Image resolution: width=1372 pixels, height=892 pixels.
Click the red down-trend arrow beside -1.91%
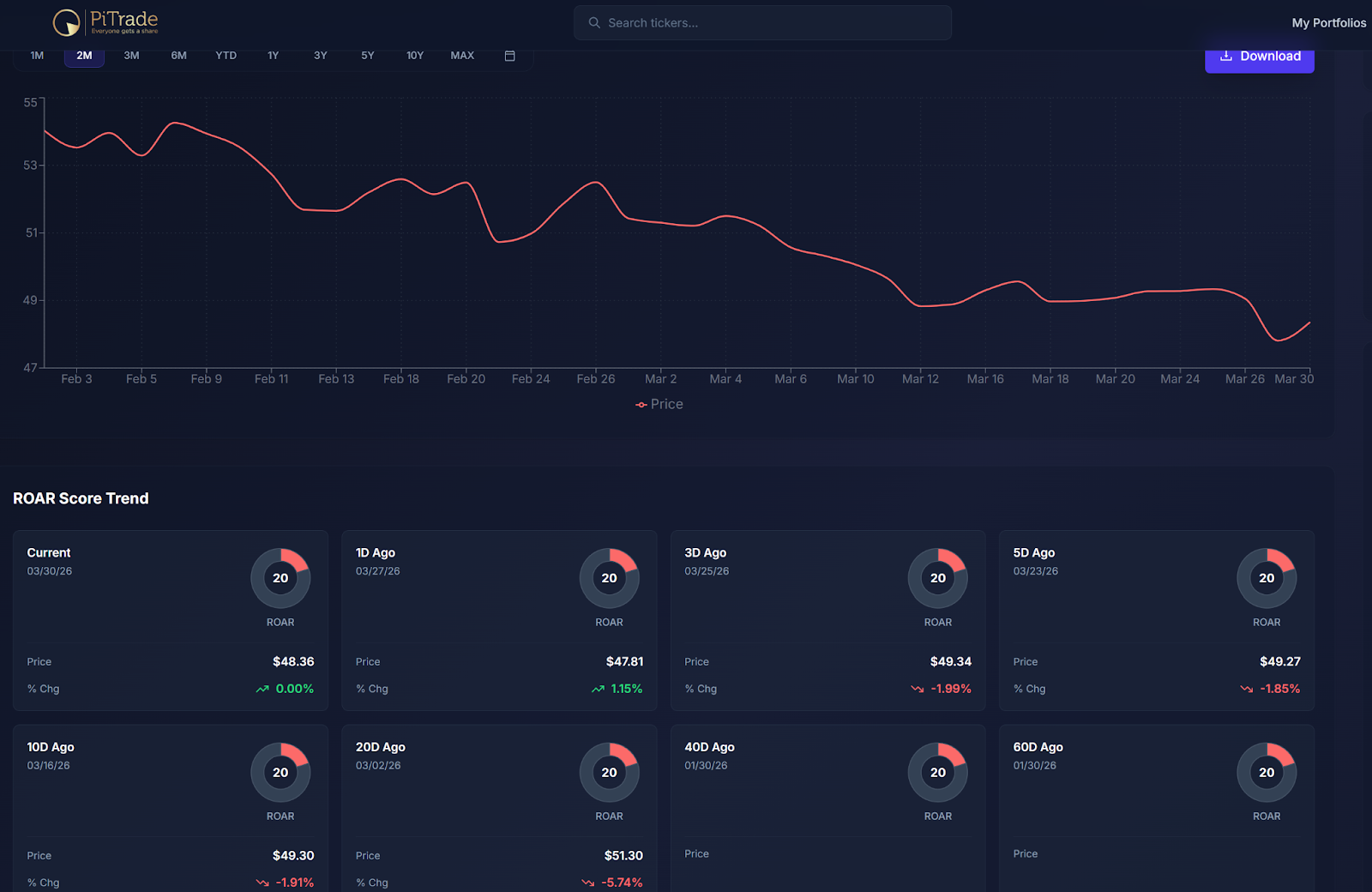tap(262, 883)
